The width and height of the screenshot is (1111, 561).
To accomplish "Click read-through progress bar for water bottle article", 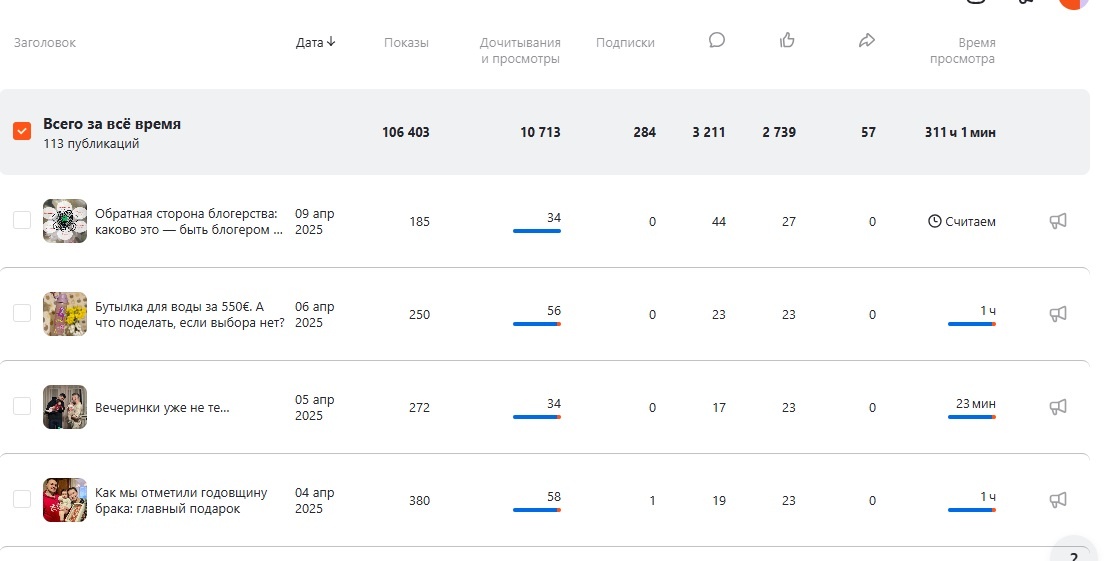I will click(x=537, y=324).
